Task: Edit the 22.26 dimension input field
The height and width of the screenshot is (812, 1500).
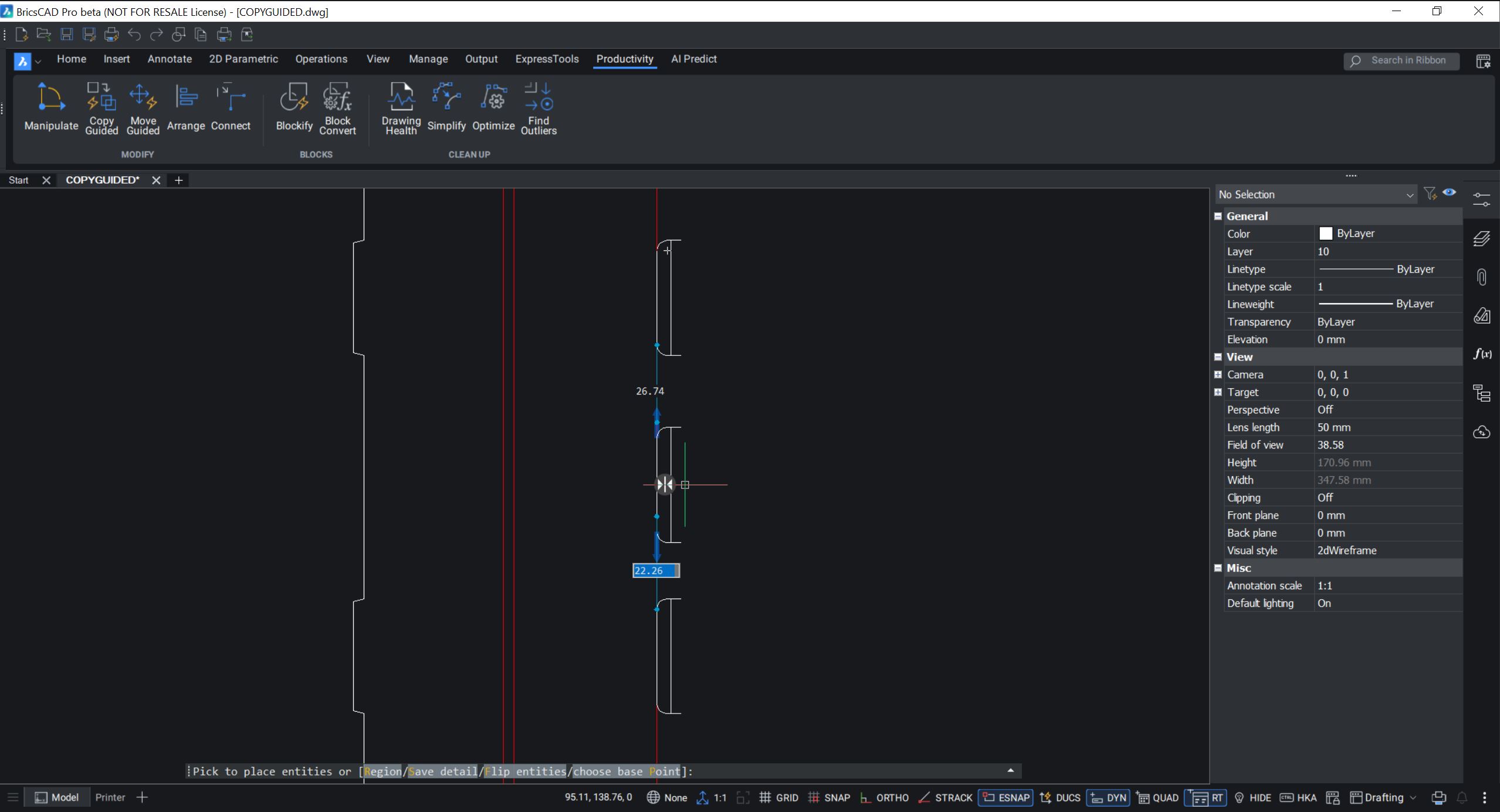Action: pos(655,570)
